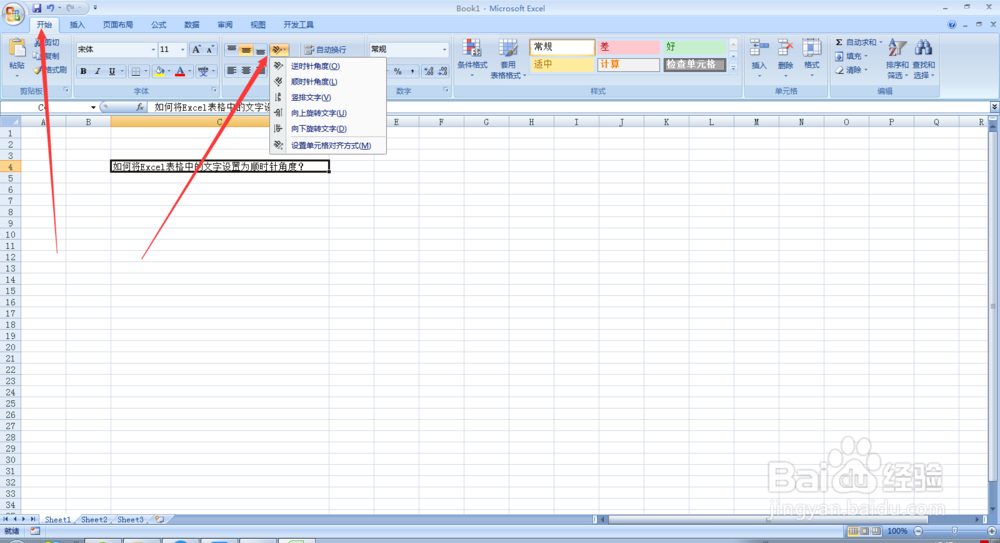
Task: Save the workbook from quick access toolbar
Action: pos(36,8)
